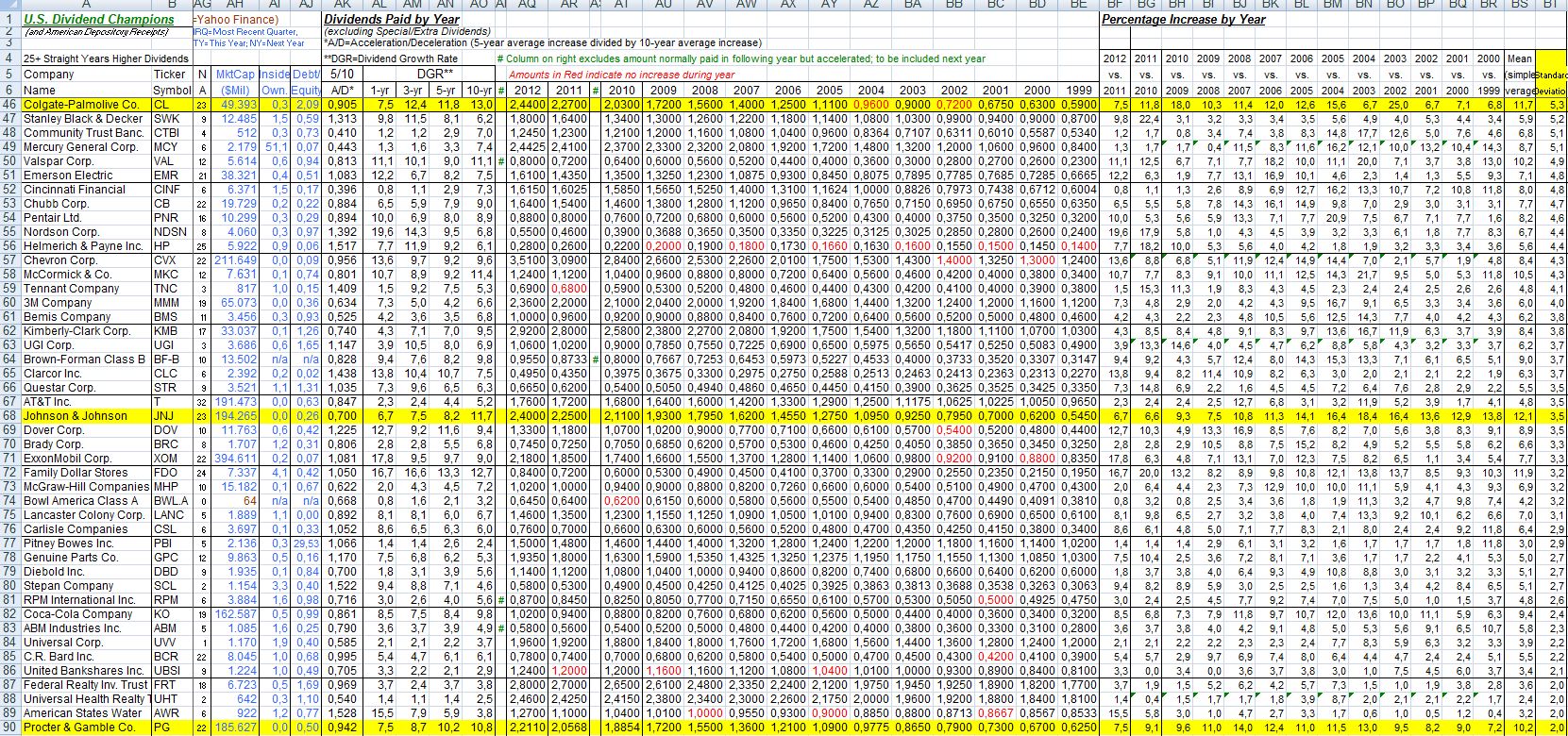Select the 'Pitney Bowes Inc.' cell
Viewport: 1568px width, 736px height.
[x=86, y=544]
